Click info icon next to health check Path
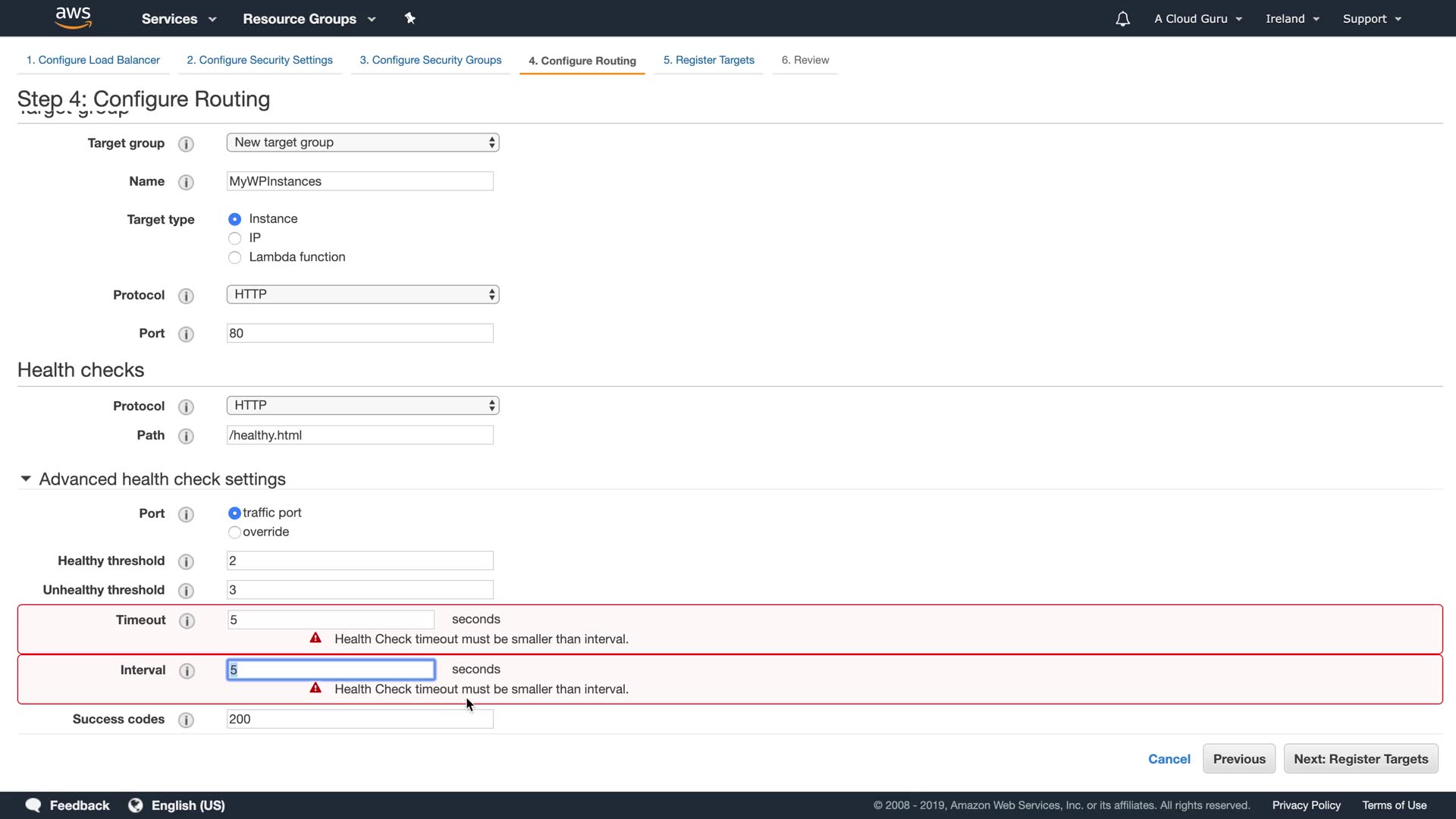Viewport: 1456px width, 819px height. coord(186,436)
